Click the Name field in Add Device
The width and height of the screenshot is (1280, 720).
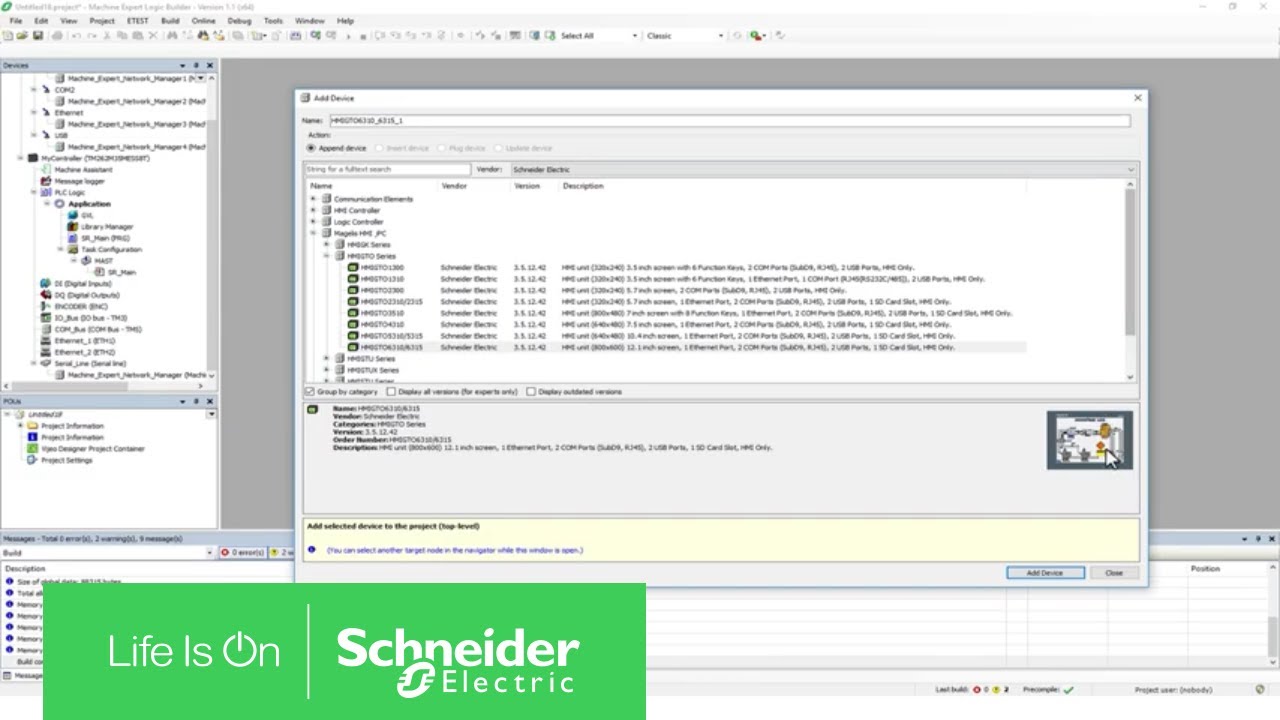tap(730, 121)
